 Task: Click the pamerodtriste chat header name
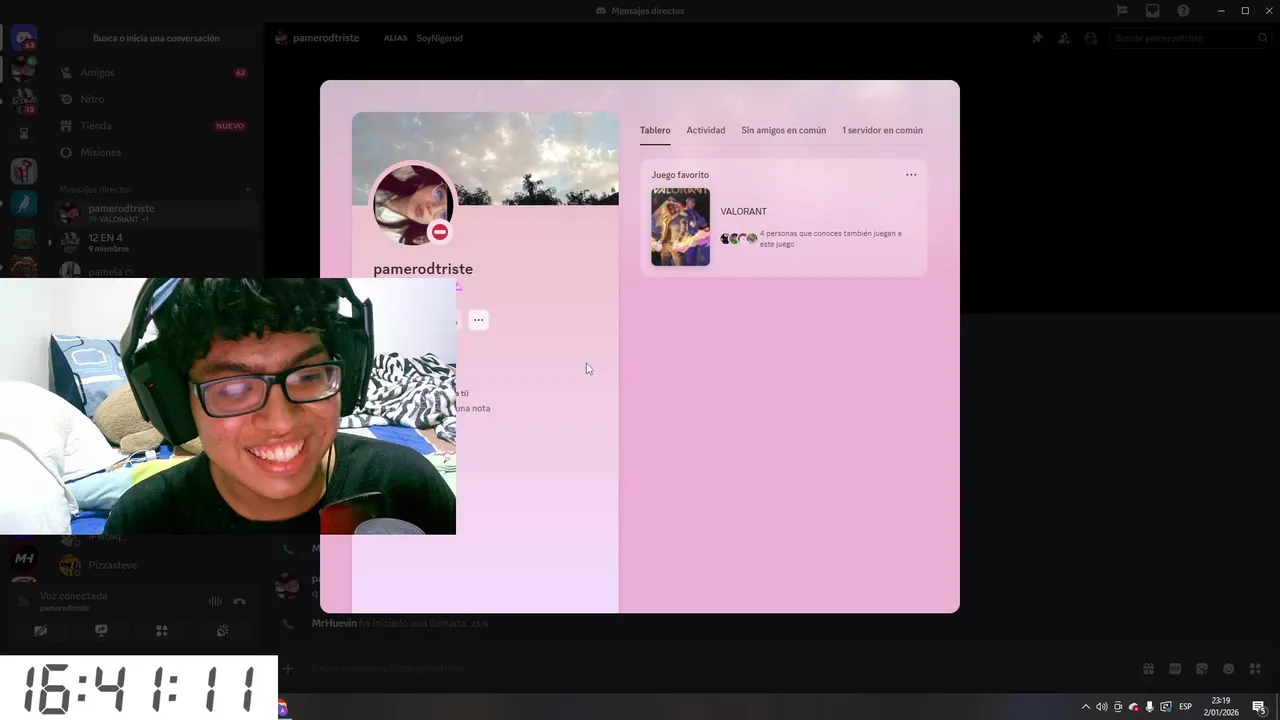click(x=326, y=38)
